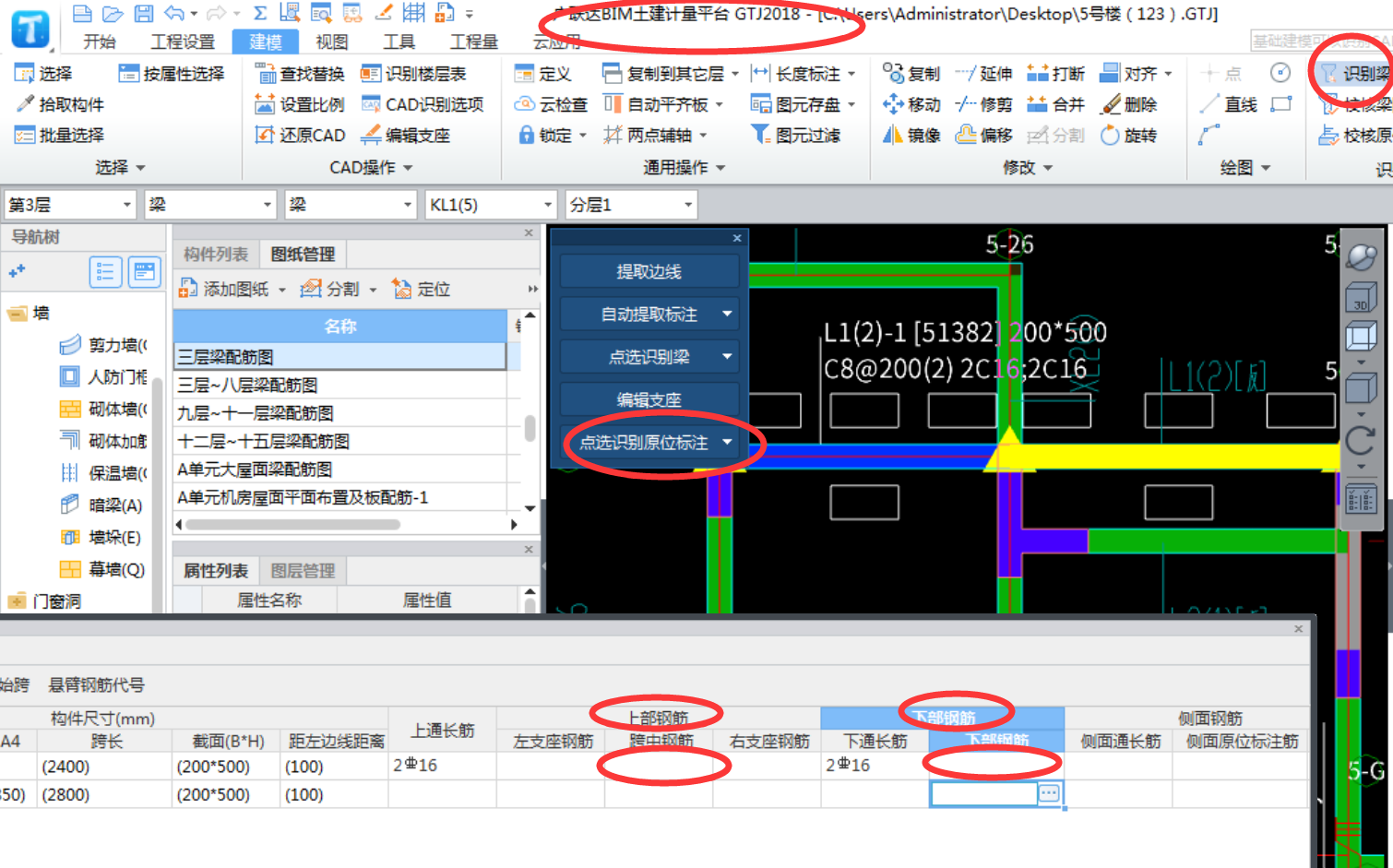Select the 打断 break tool

click(1055, 74)
